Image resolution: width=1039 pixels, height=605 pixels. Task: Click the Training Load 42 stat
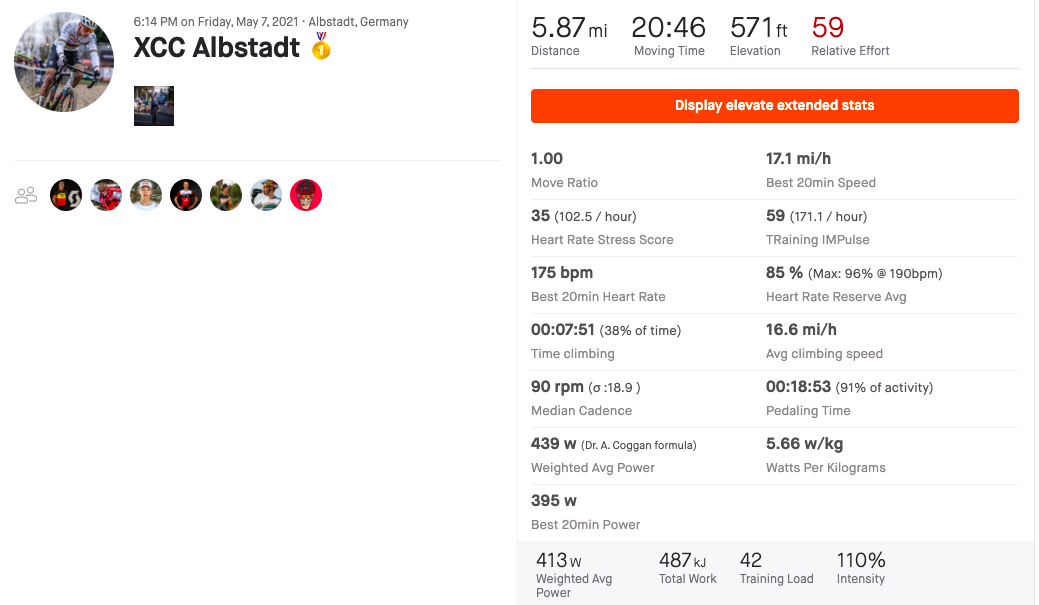[776, 569]
